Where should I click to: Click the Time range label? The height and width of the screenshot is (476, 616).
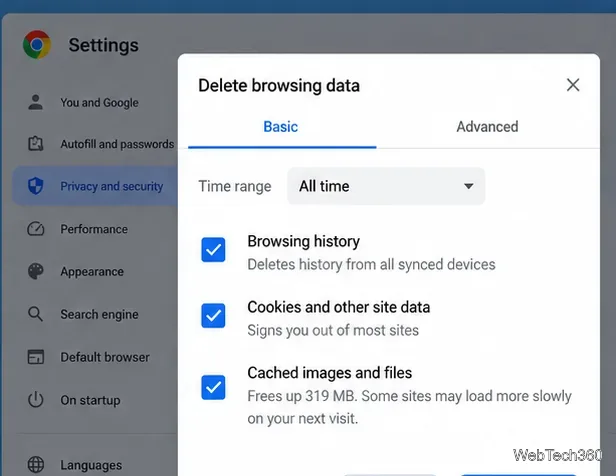click(x=235, y=186)
